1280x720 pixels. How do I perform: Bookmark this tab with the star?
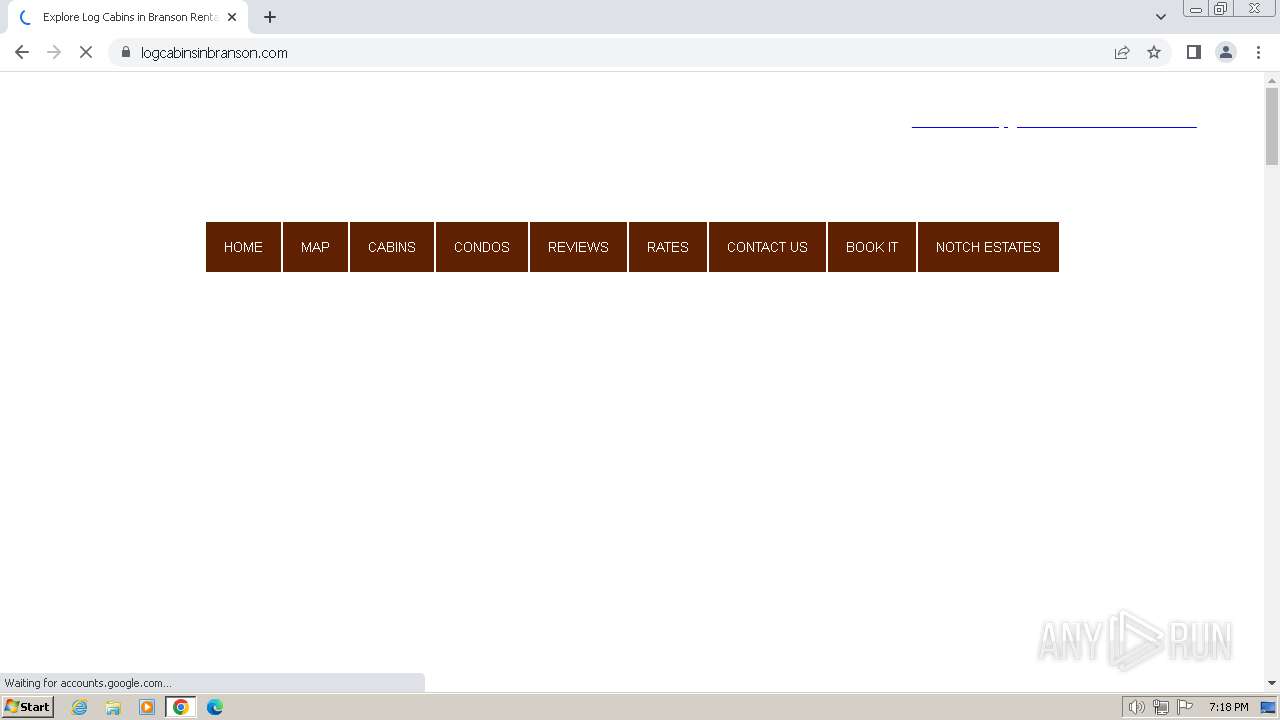[x=1154, y=52]
